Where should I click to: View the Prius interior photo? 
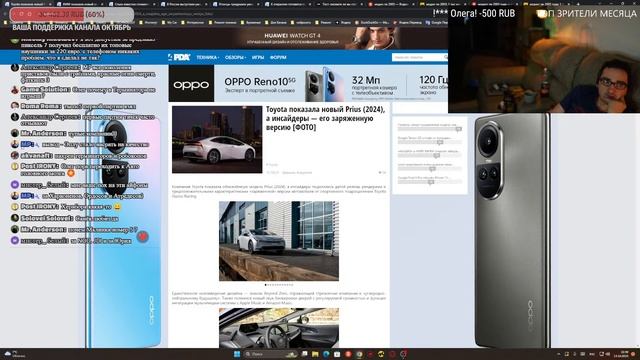click(x=279, y=328)
